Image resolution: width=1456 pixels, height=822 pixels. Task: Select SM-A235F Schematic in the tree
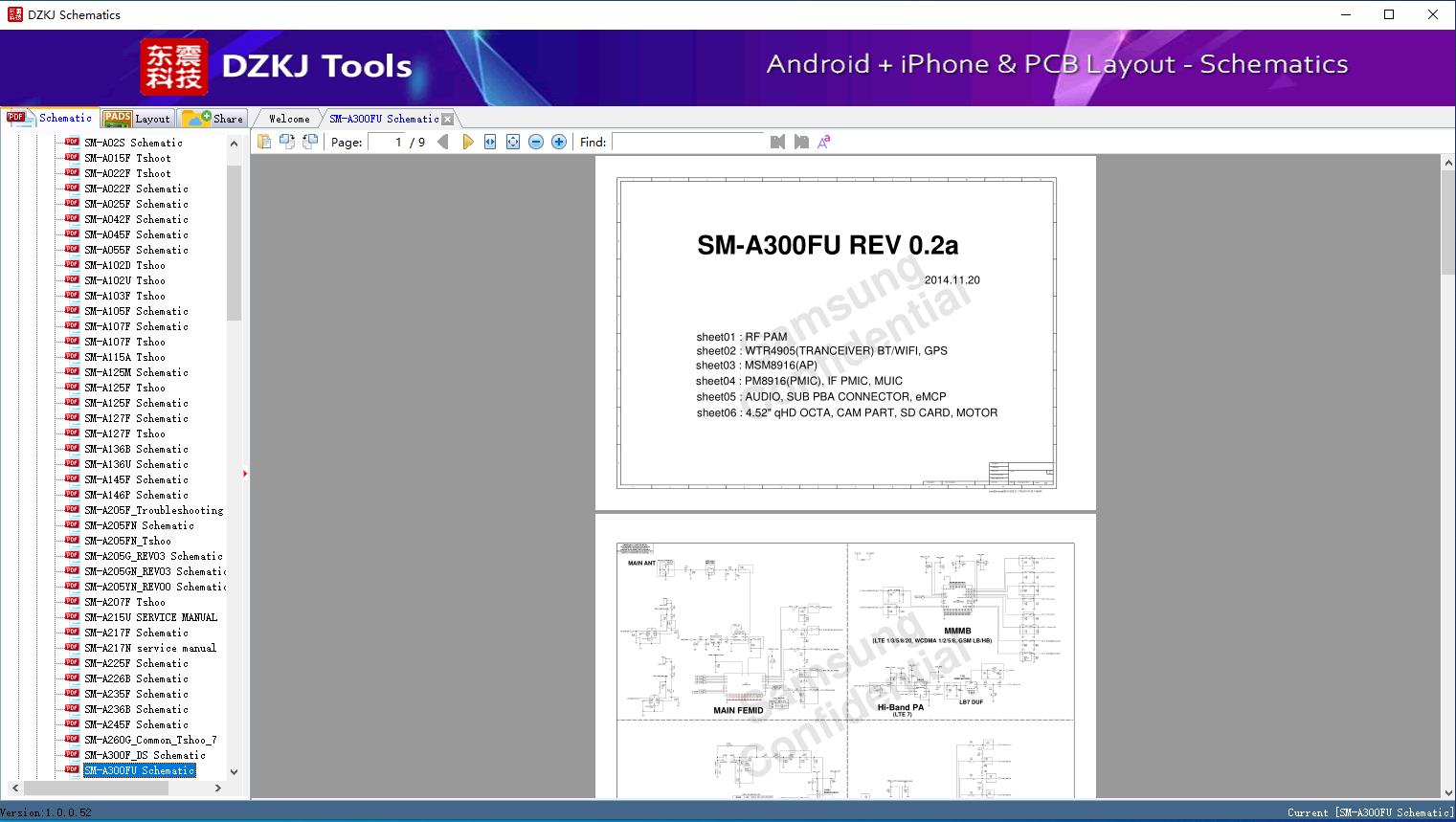click(x=136, y=694)
